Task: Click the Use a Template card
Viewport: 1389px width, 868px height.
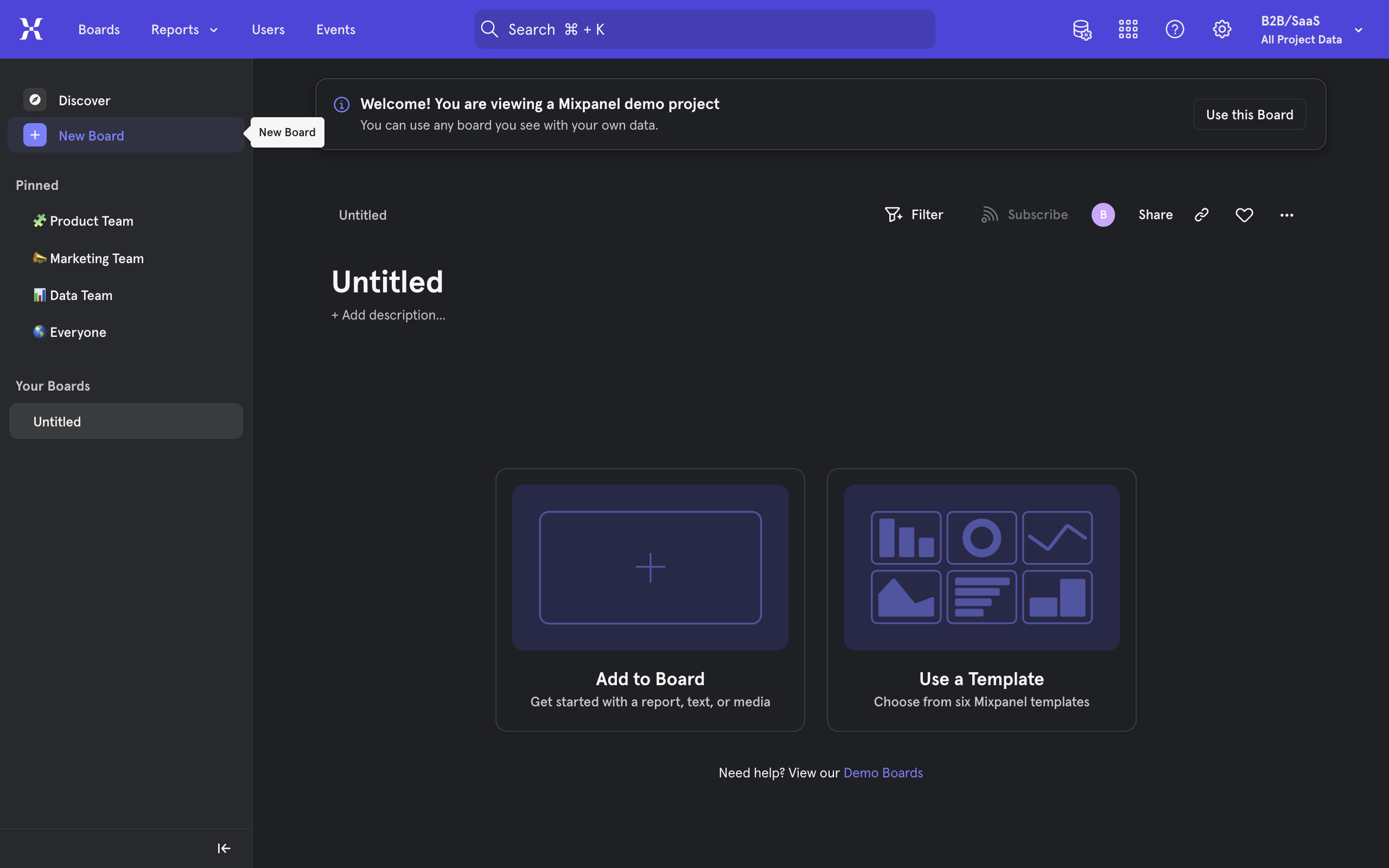Action: [x=981, y=599]
